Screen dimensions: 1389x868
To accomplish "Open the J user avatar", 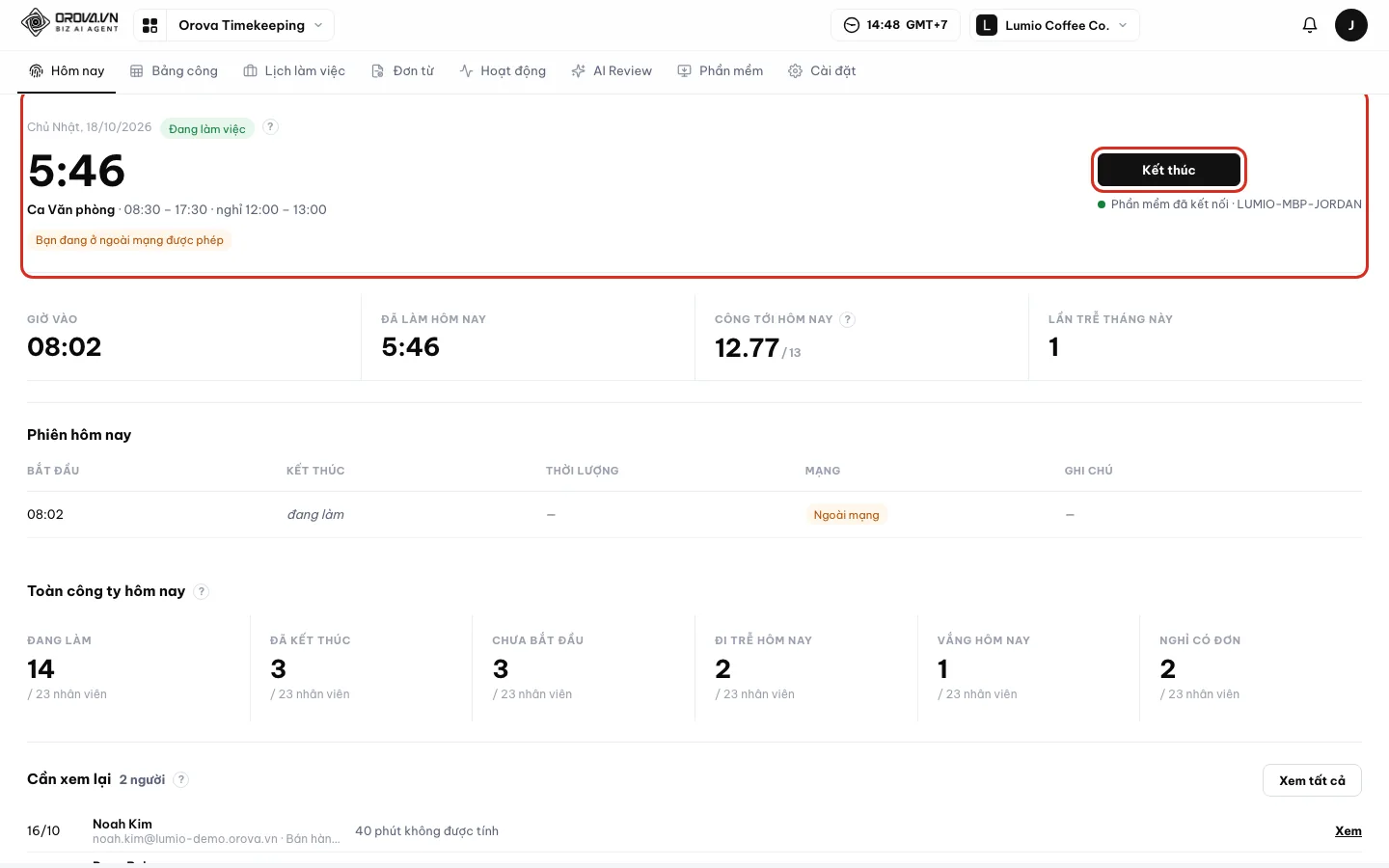I will (x=1350, y=25).
